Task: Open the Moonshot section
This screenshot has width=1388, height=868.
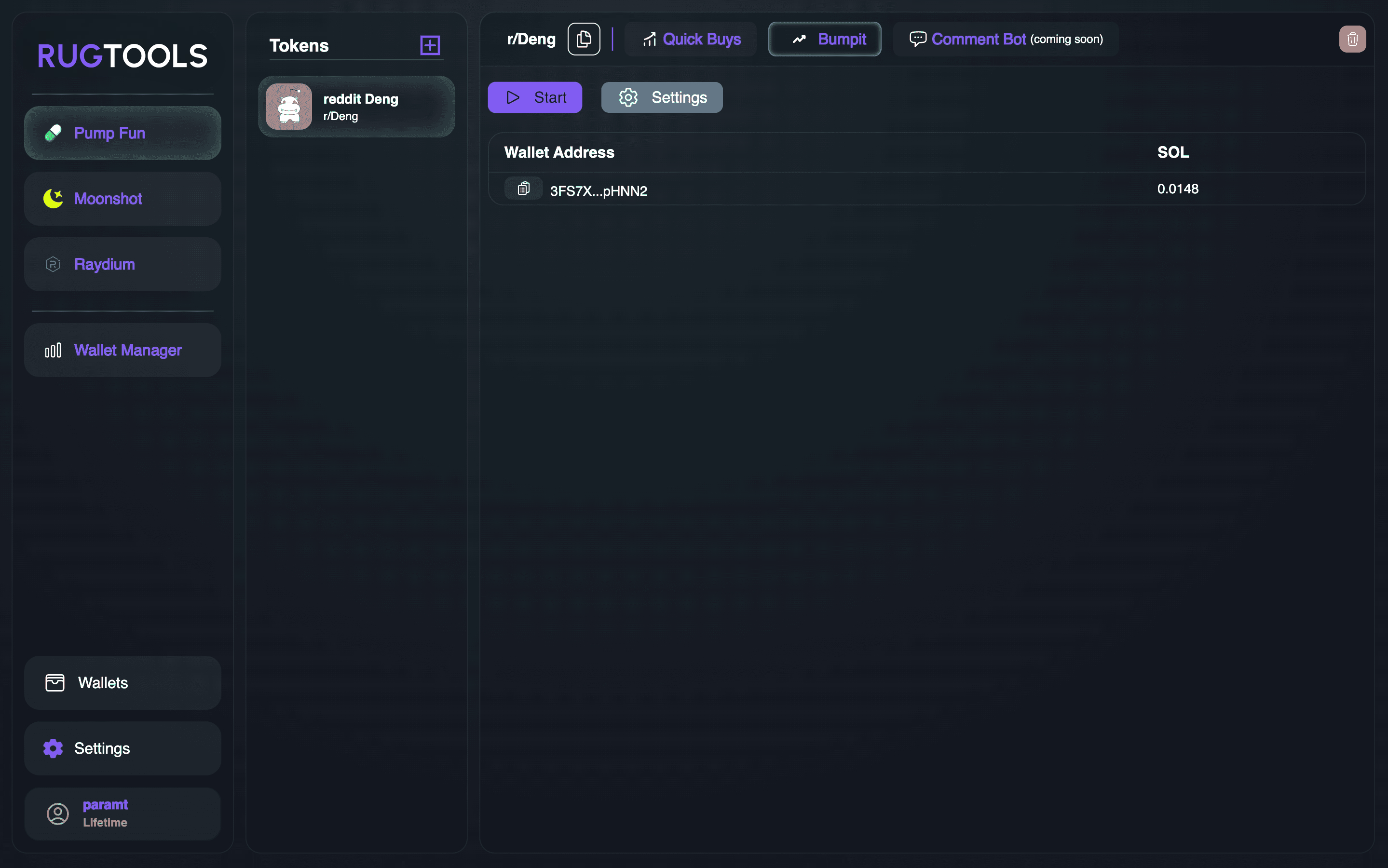Action: coord(122,199)
